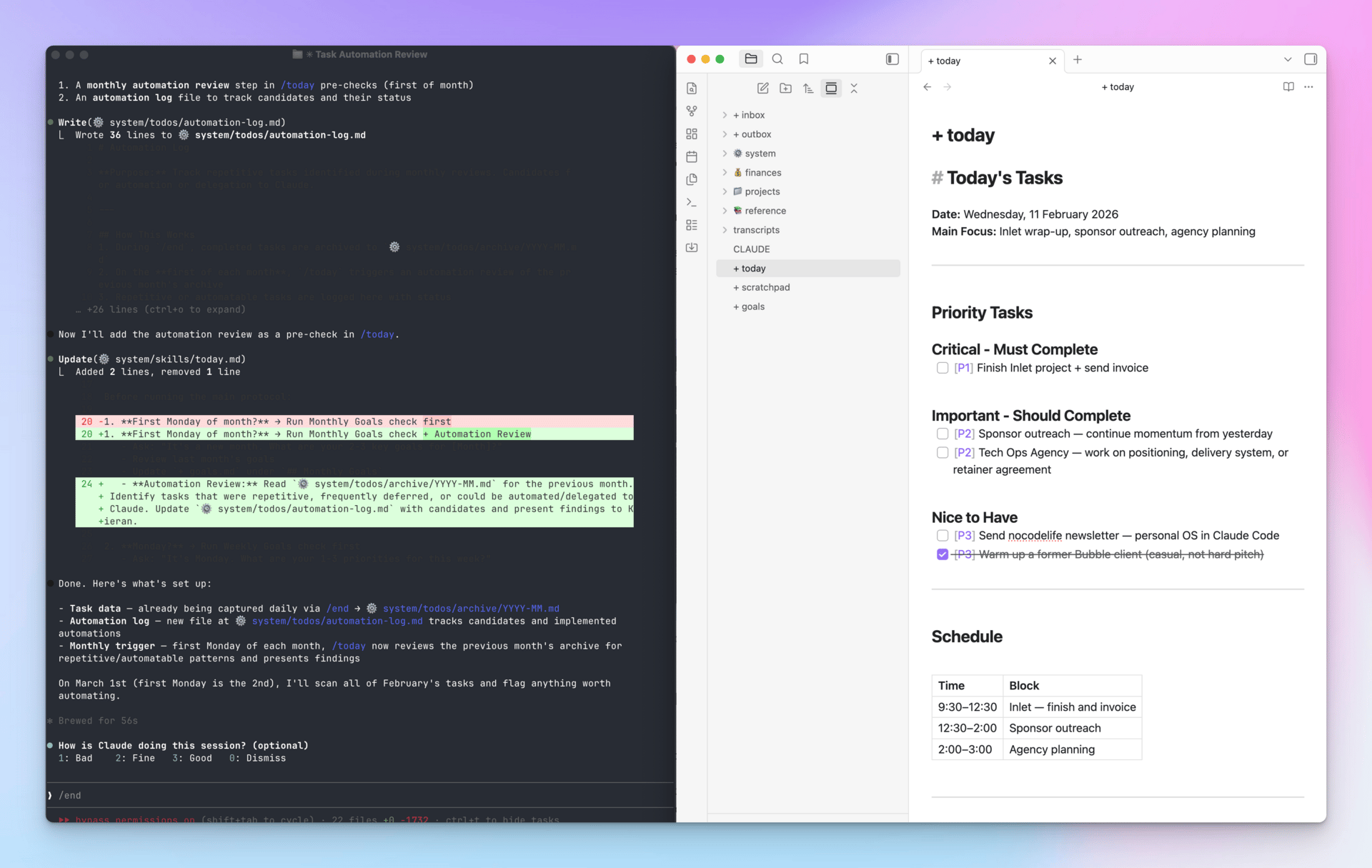Screen dimensions: 1372x868
Task: Change file sort order icon
Action: [x=808, y=88]
